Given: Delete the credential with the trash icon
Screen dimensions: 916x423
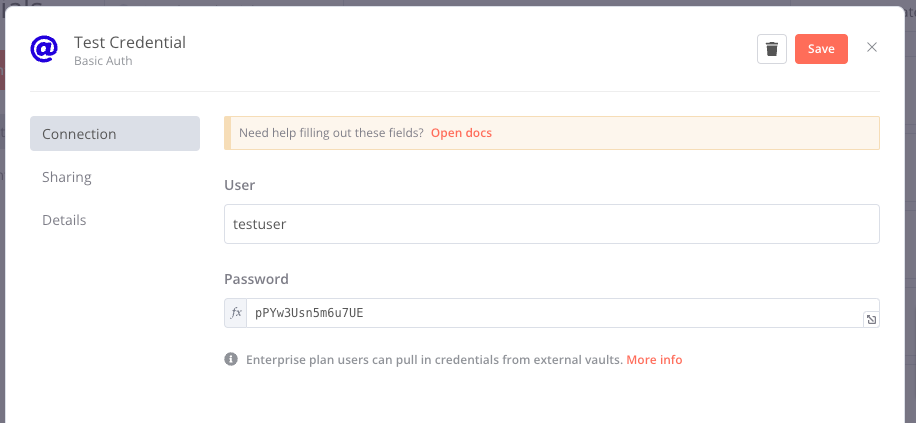Looking at the screenshot, I should (x=772, y=49).
